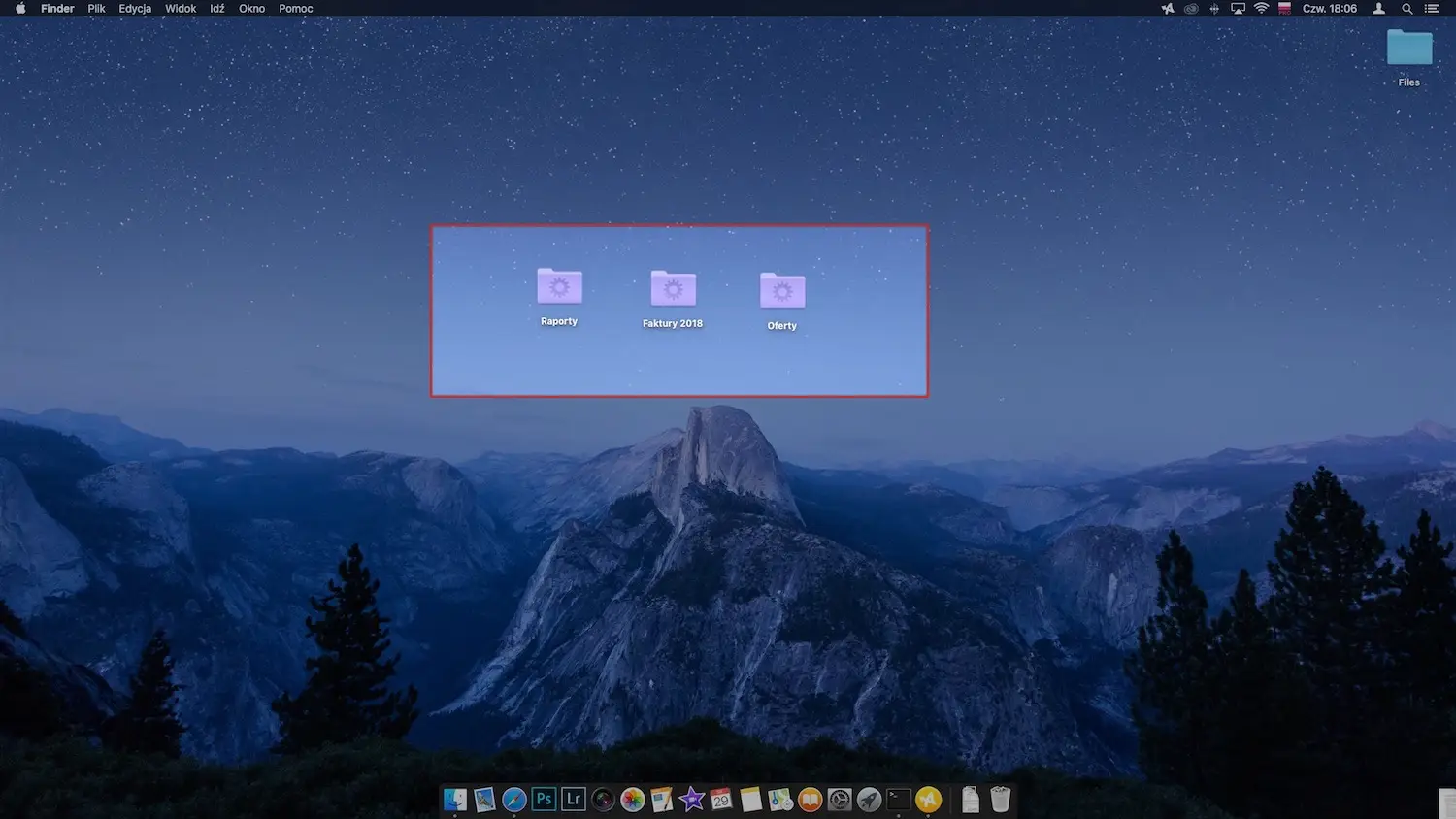Open Adobe Lightroom in the Dock
Viewport: 1456px width, 819px height.
point(573,799)
